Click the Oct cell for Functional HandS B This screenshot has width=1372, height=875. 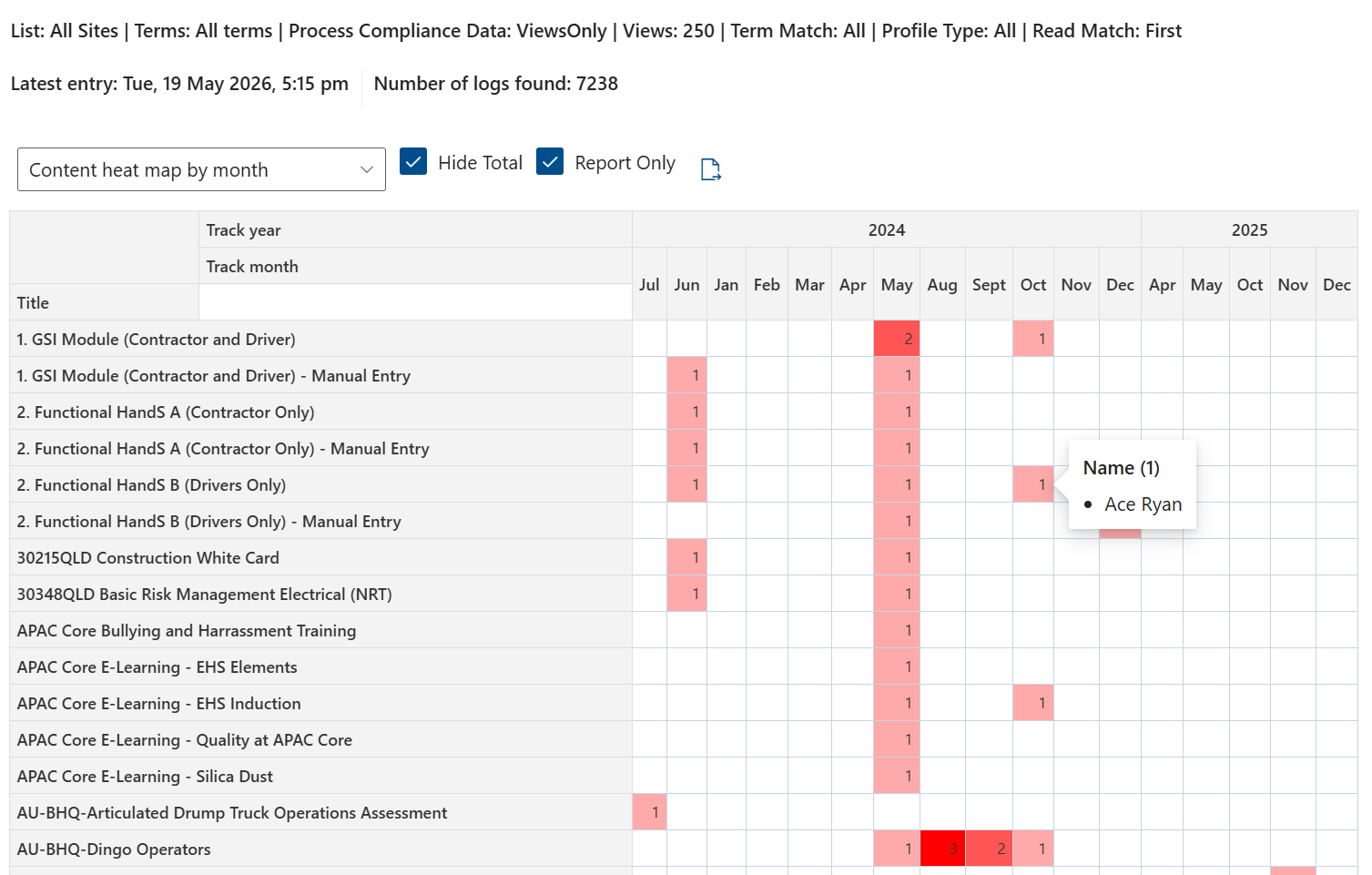[x=1033, y=484]
